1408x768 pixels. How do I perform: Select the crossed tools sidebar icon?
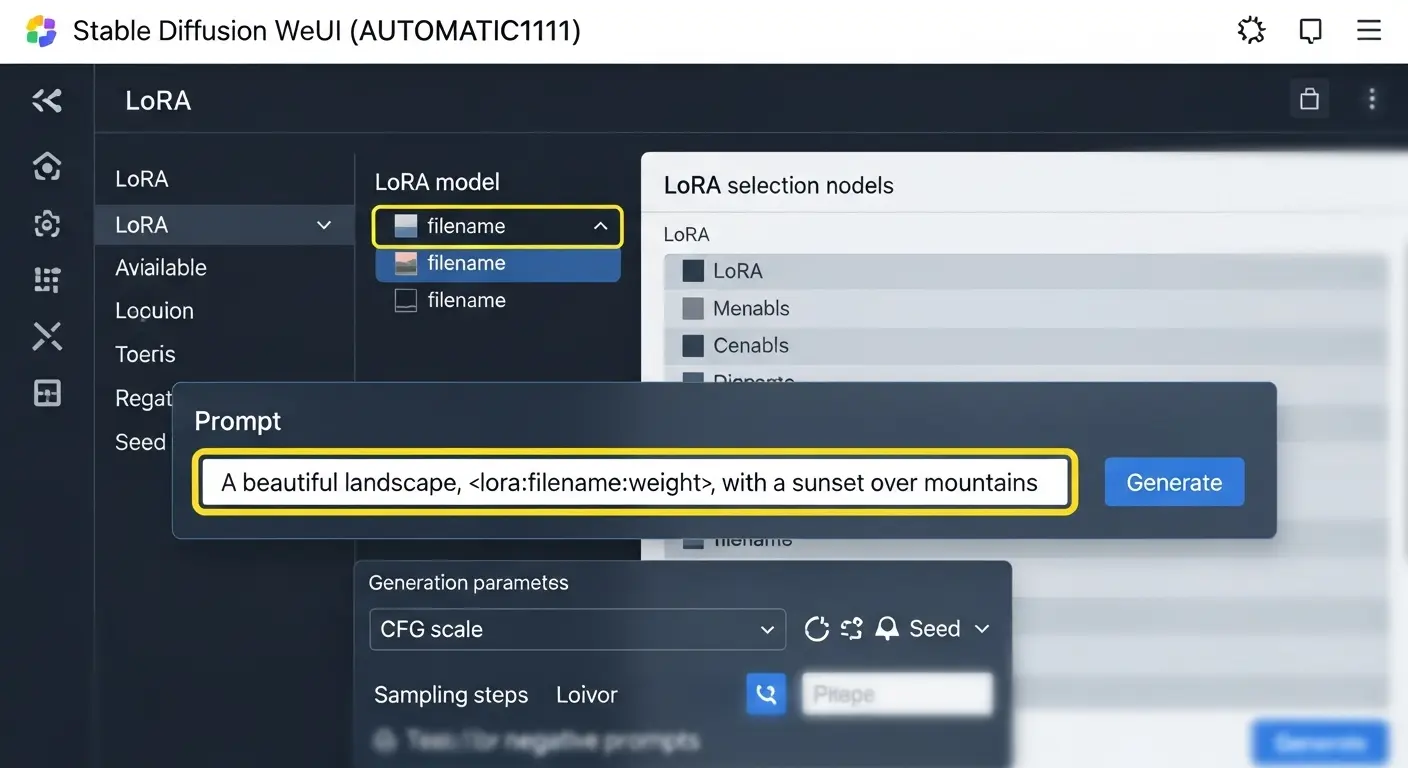pos(46,336)
